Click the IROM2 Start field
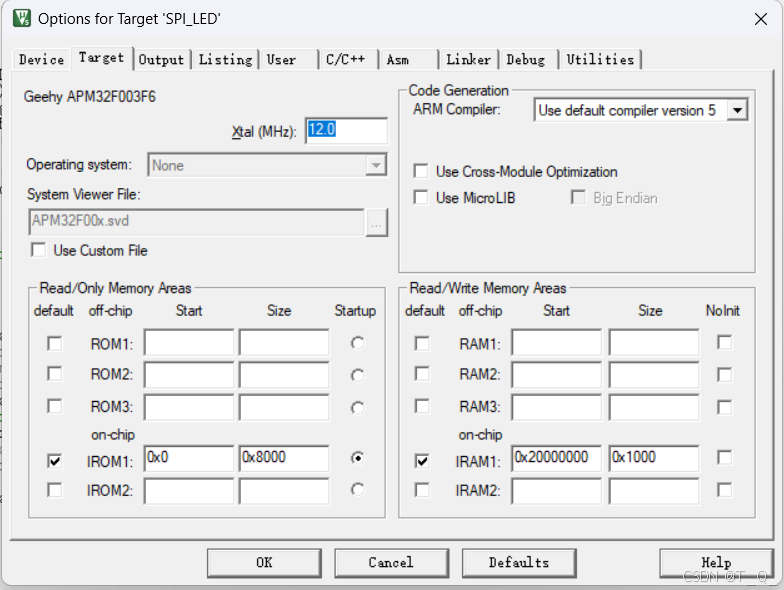The image size is (784, 590). [x=188, y=491]
